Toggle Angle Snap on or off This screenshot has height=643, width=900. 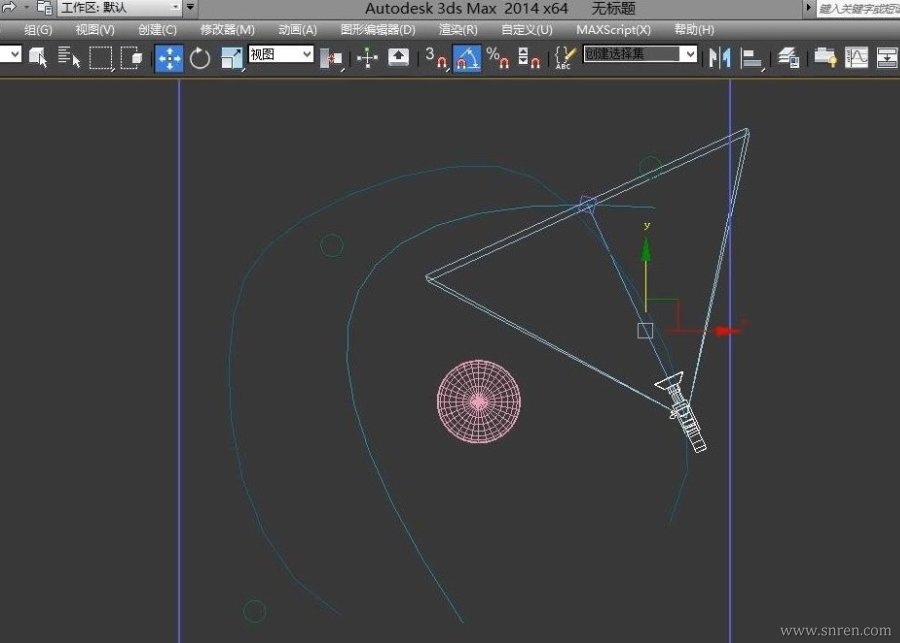click(x=467, y=58)
